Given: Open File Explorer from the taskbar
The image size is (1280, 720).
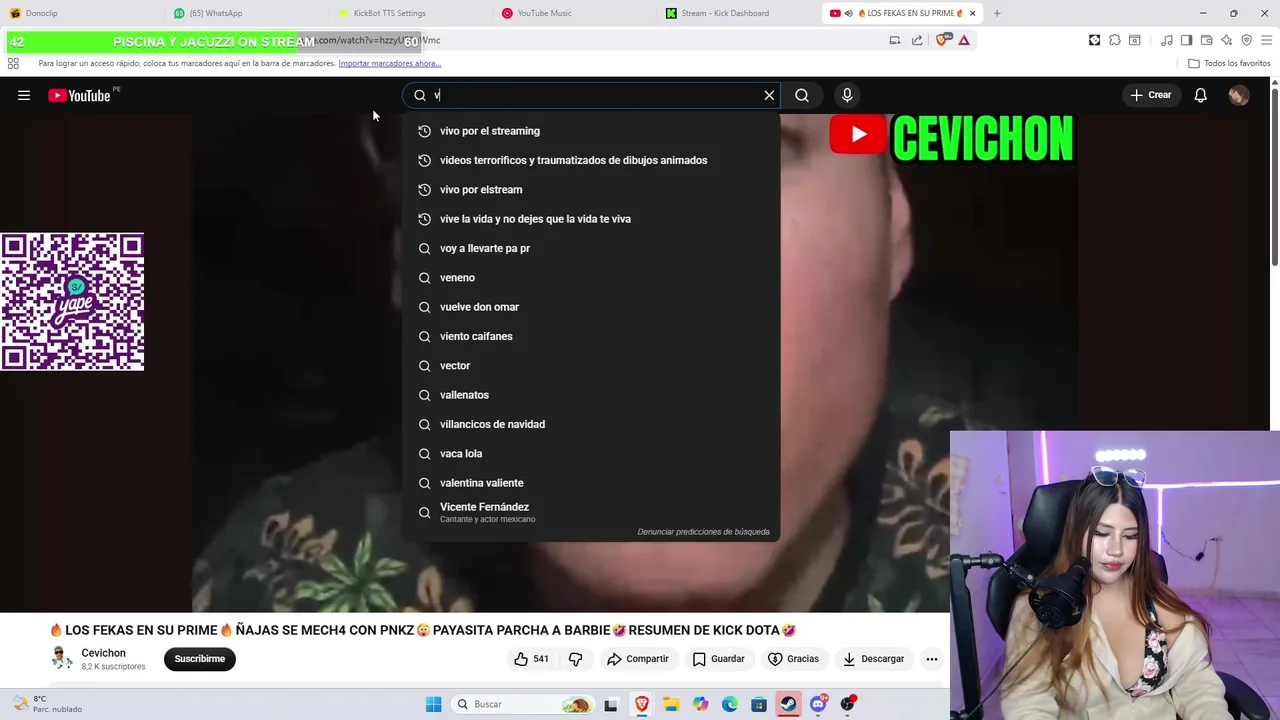Looking at the screenshot, I should (x=671, y=704).
